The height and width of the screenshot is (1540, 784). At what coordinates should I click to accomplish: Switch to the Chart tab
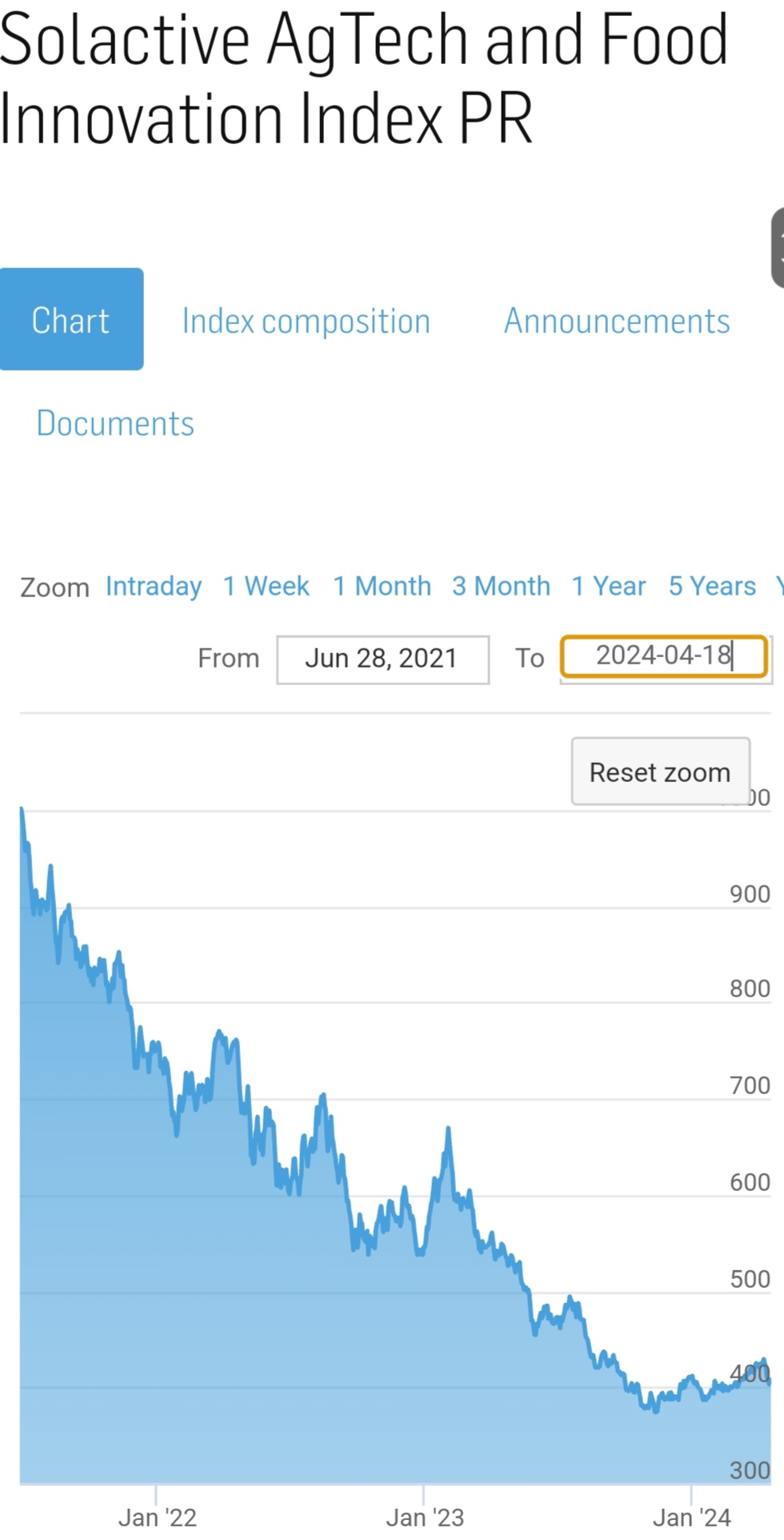coord(71,319)
